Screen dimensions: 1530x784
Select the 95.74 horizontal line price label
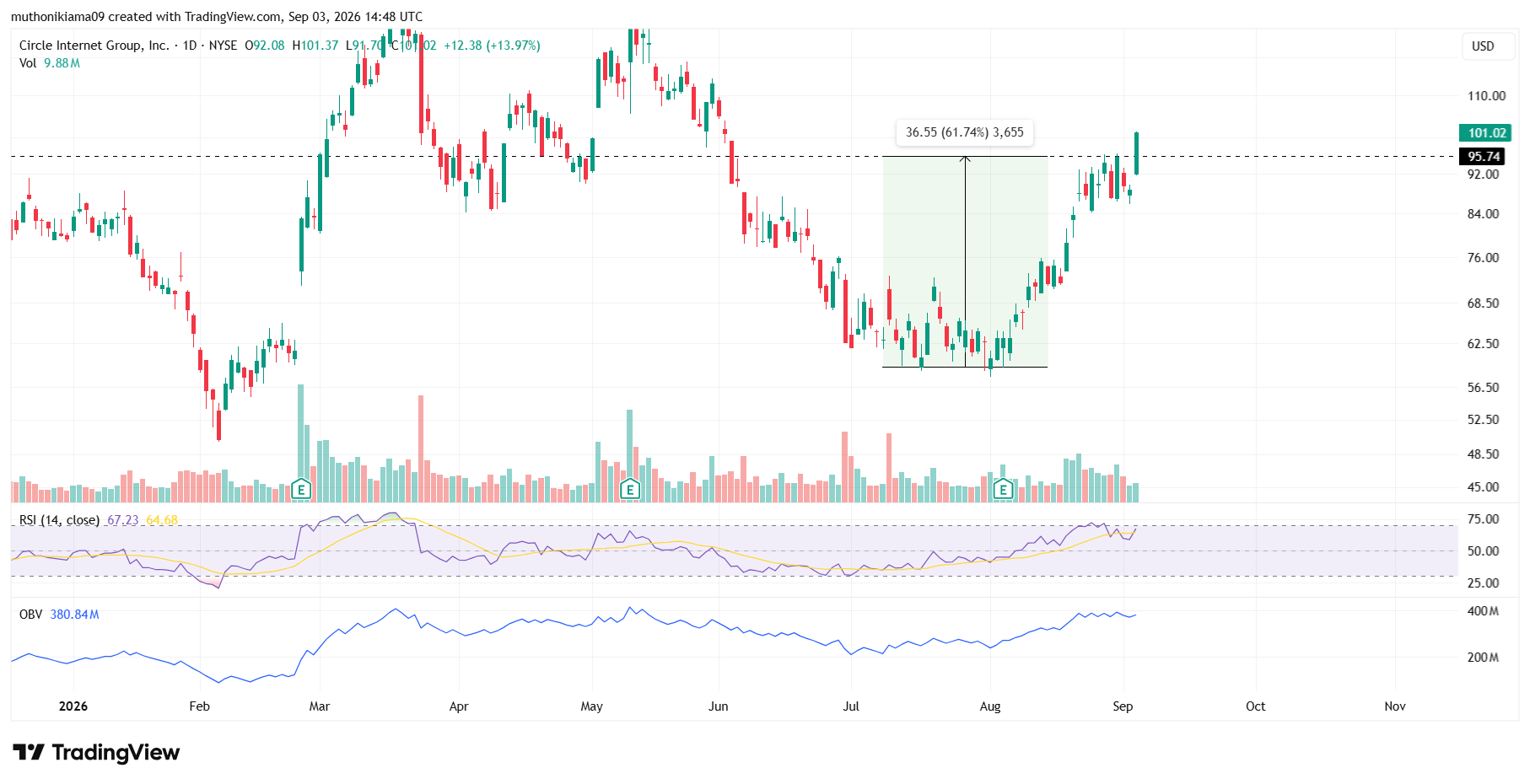click(x=1482, y=156)
